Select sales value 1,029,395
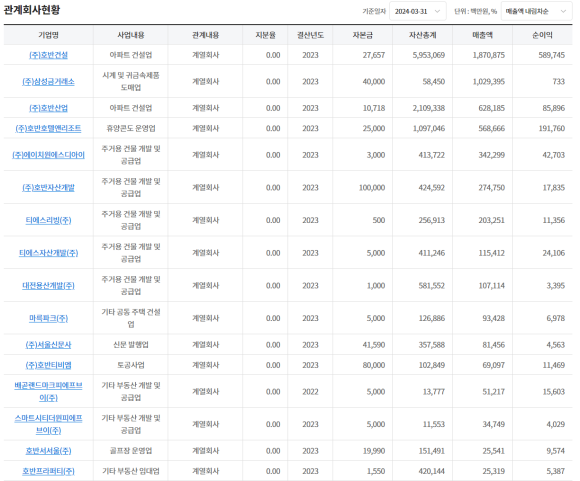The image size is (580, 481). click(489, 81)
